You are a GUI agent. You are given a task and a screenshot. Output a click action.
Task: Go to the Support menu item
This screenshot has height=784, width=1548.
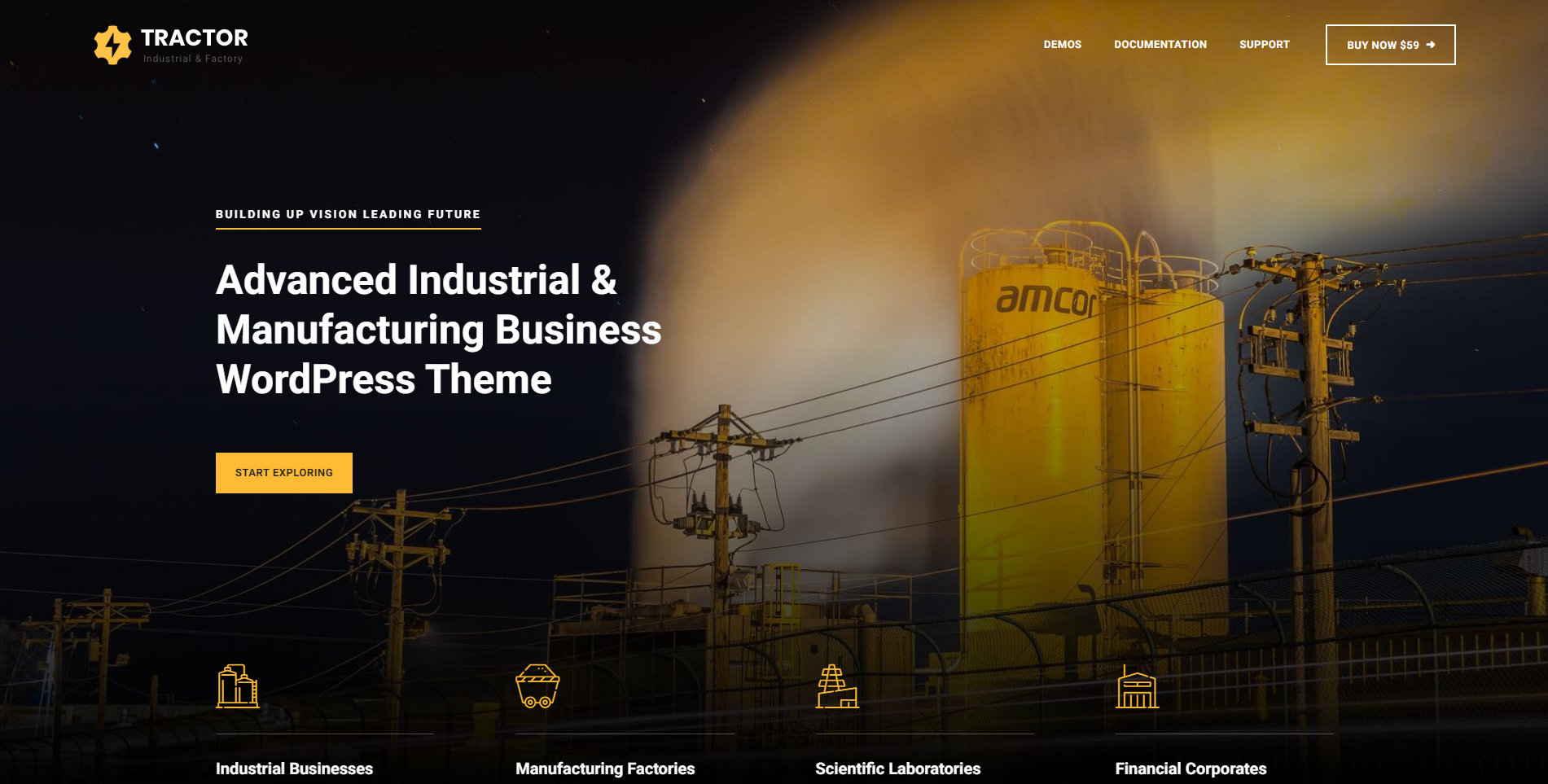1265,45
